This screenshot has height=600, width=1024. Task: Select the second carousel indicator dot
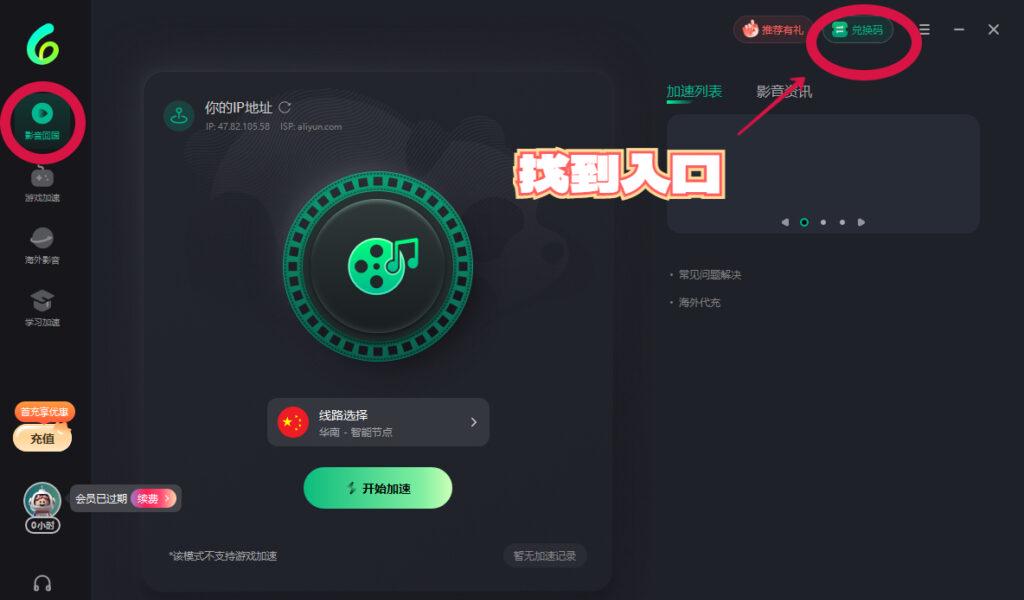coord(823,222)
